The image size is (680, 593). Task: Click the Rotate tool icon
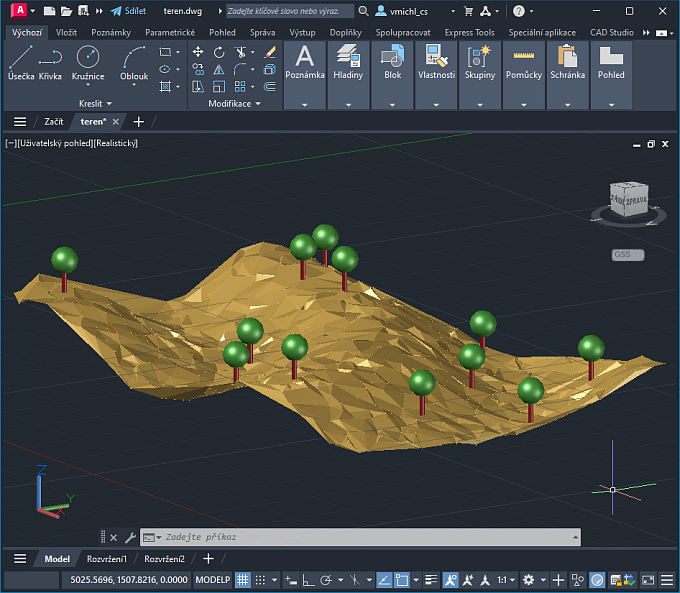point(219,52)
